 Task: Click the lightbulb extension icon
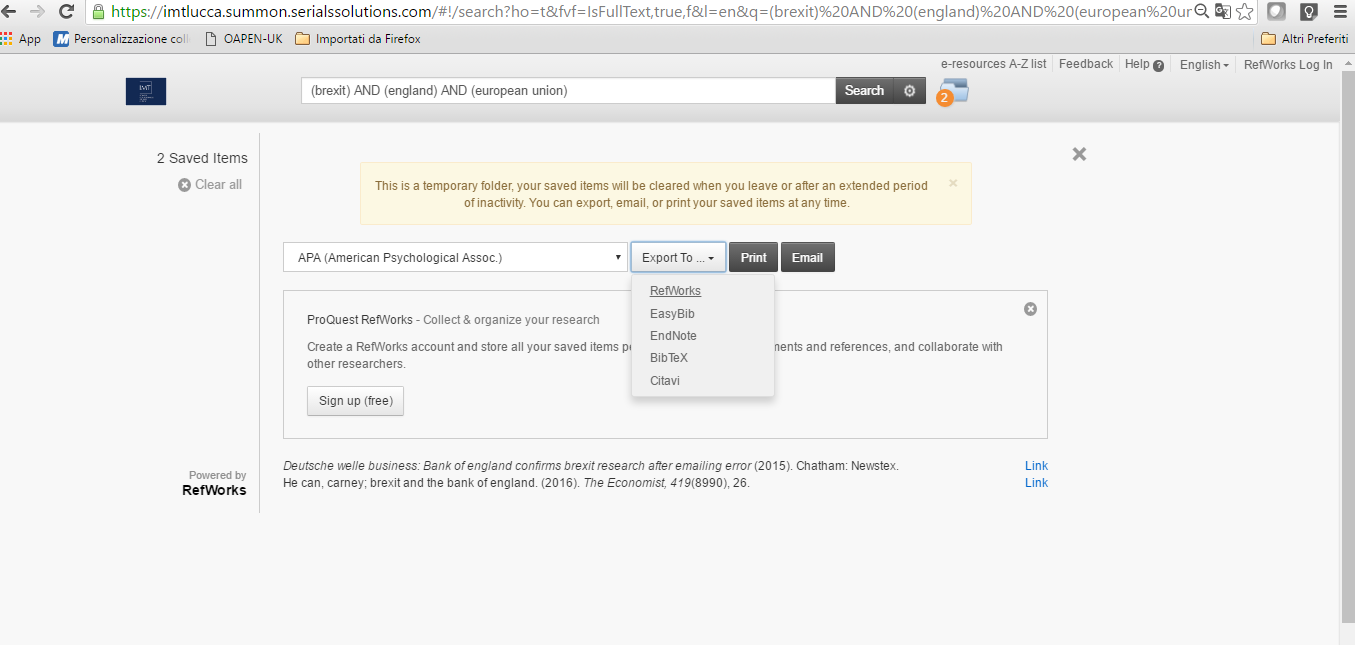[x=1308, y=12]
